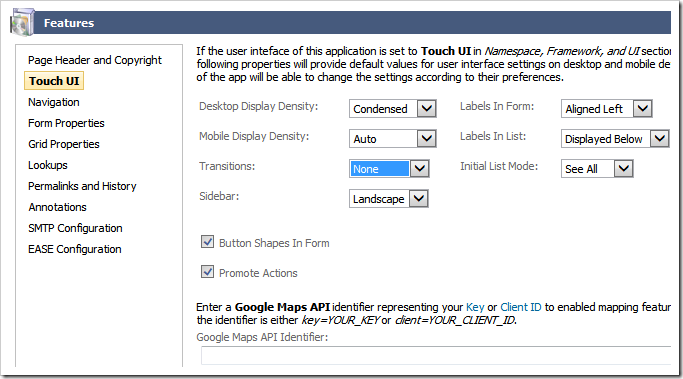Switch to Lookups section

point(48,166)
